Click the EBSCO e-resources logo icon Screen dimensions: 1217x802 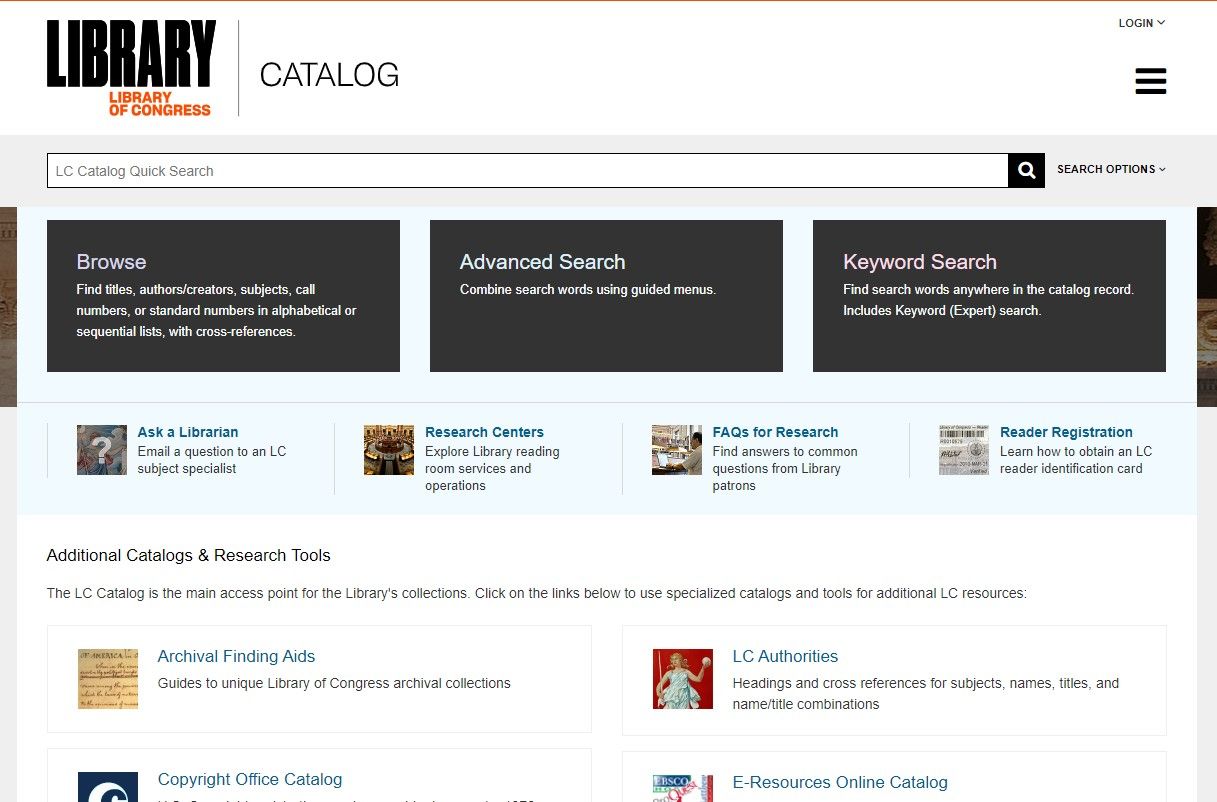[683, 787]
